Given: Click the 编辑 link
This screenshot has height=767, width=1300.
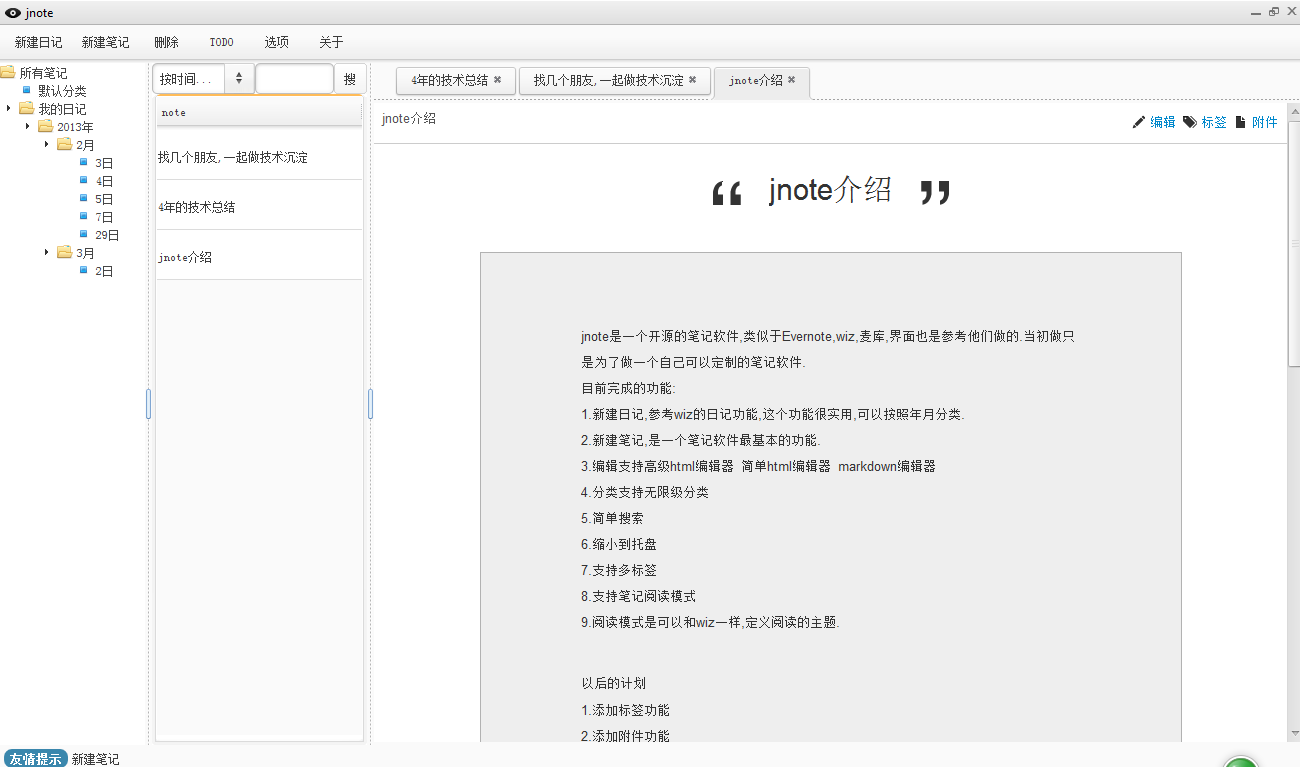Looking at the screenshot, I should point(1163,122).
